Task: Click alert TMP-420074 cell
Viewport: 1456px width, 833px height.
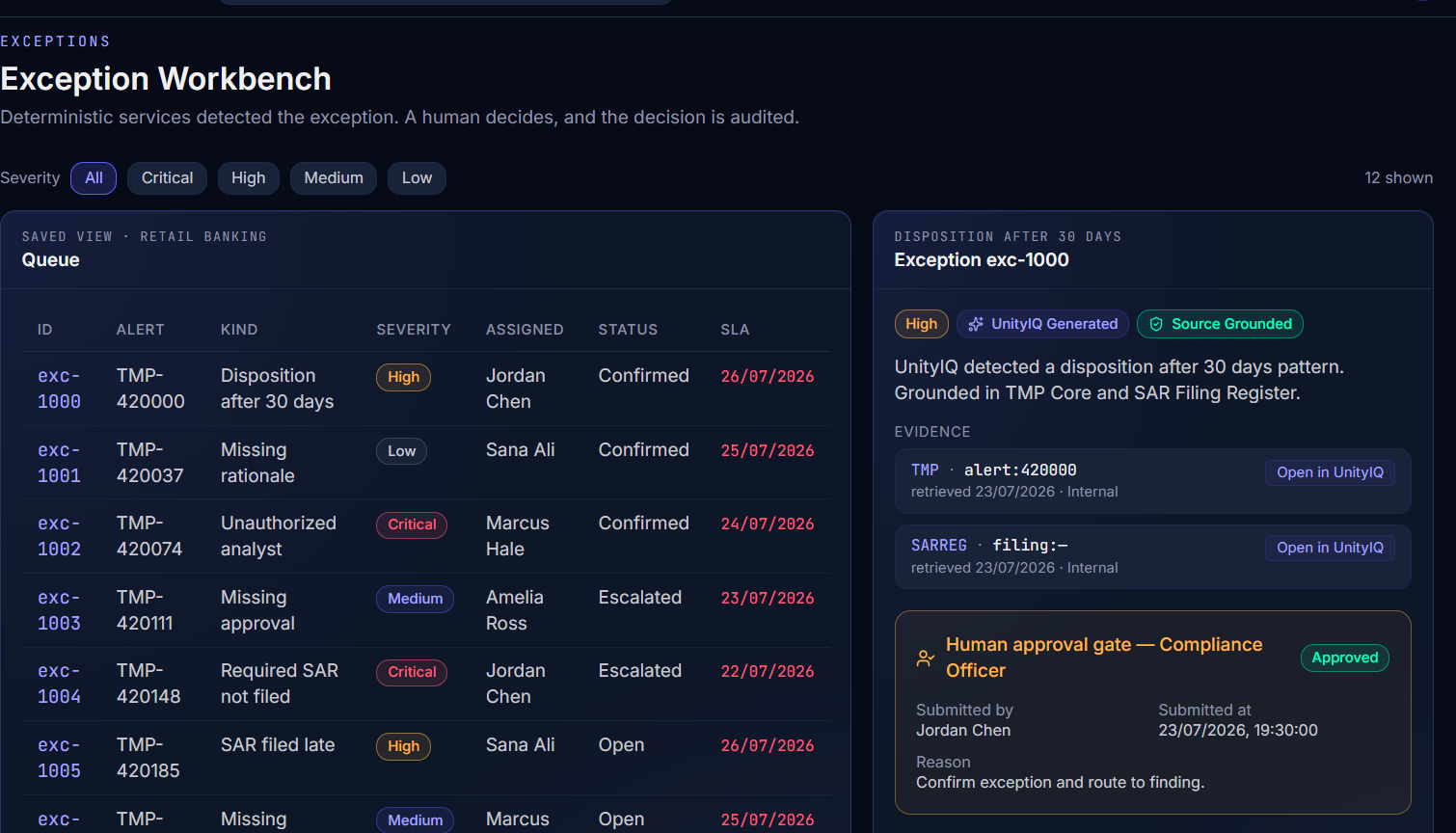Action: pyautogui.click(x=149, y=536)
